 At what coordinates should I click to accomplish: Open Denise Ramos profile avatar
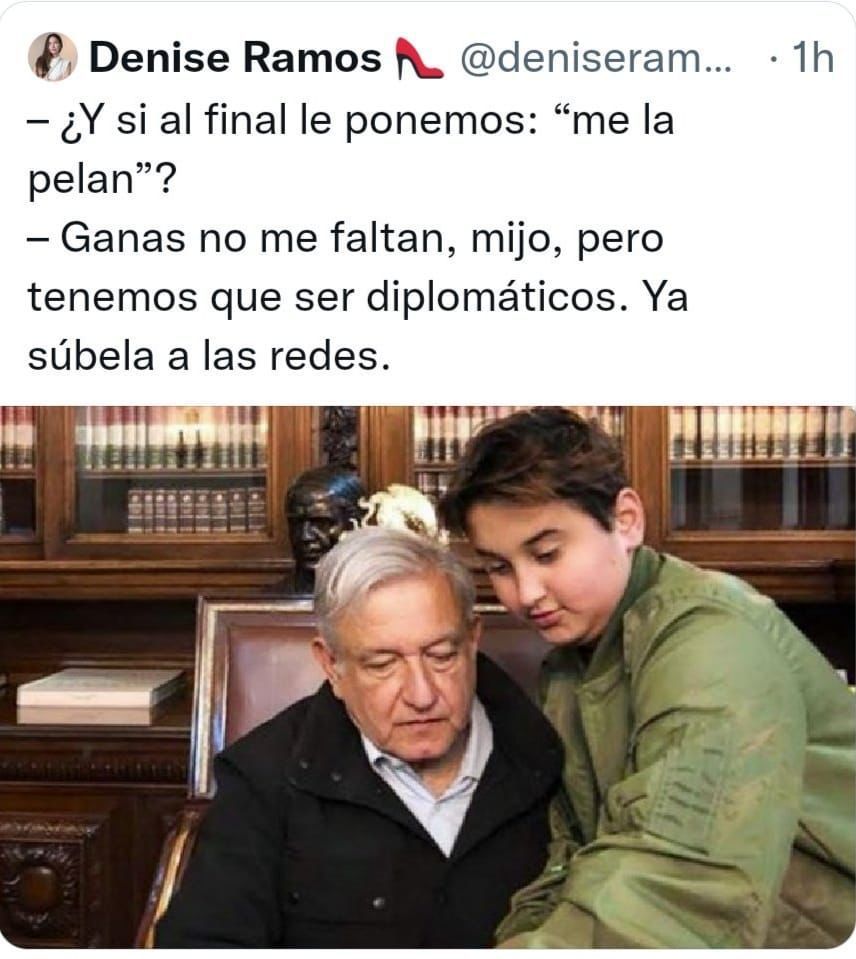[x=53, y=57]
